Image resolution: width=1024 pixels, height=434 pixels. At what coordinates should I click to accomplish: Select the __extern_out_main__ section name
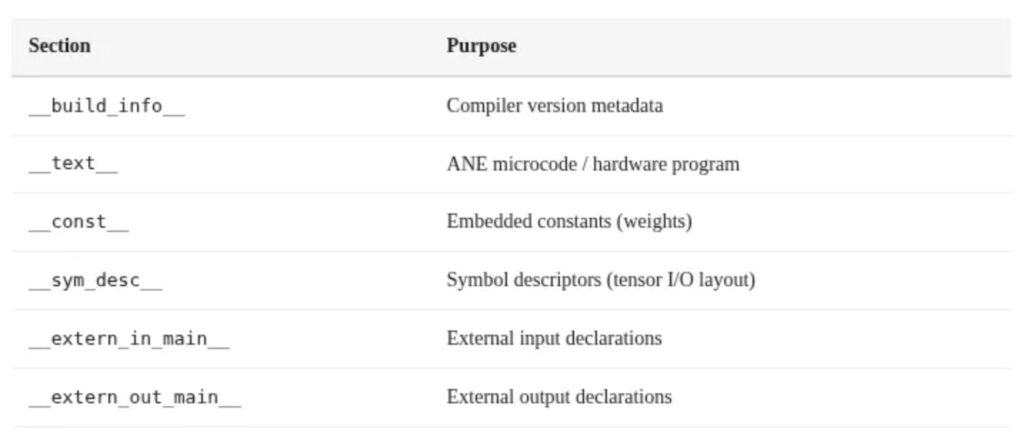click(134, 397)
